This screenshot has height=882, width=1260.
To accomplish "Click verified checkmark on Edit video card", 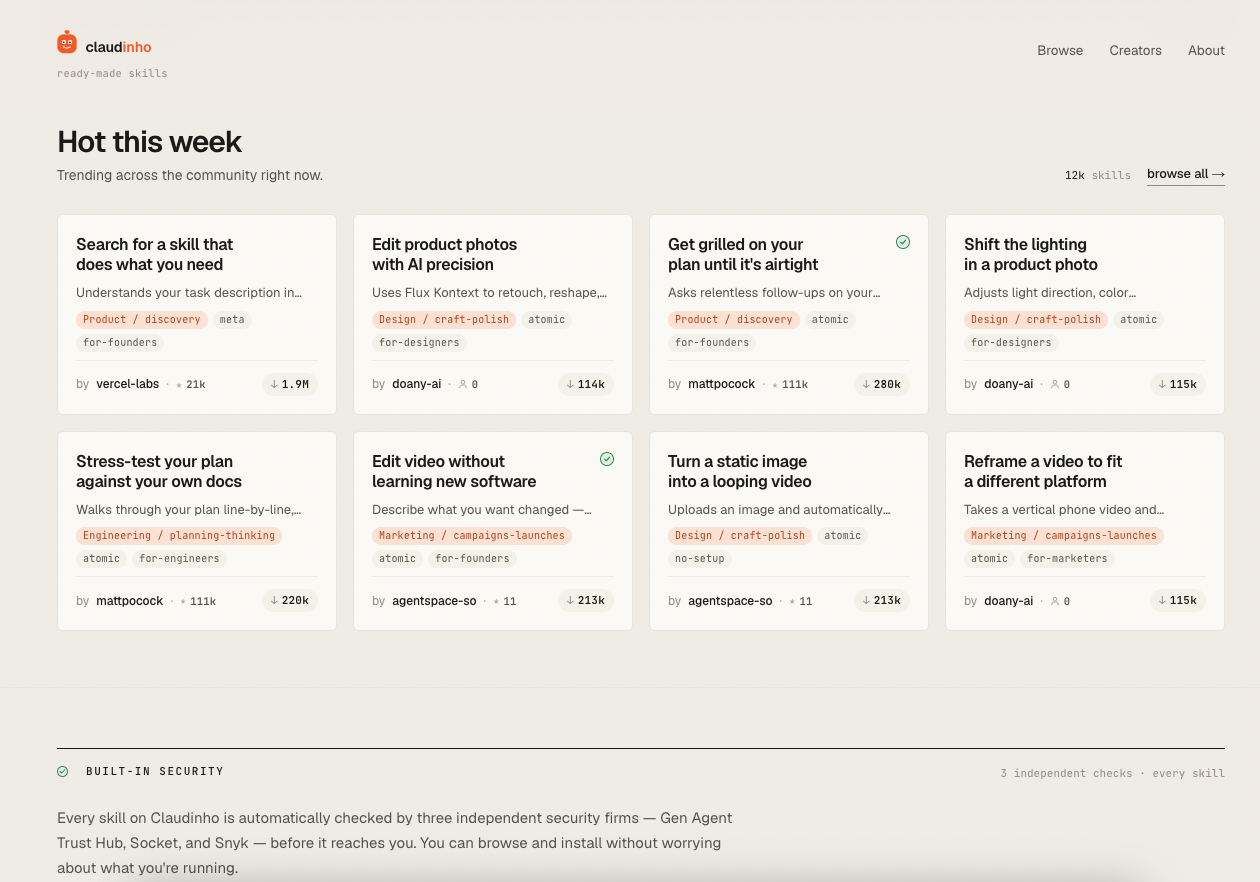I will click(x=607, y=459).
